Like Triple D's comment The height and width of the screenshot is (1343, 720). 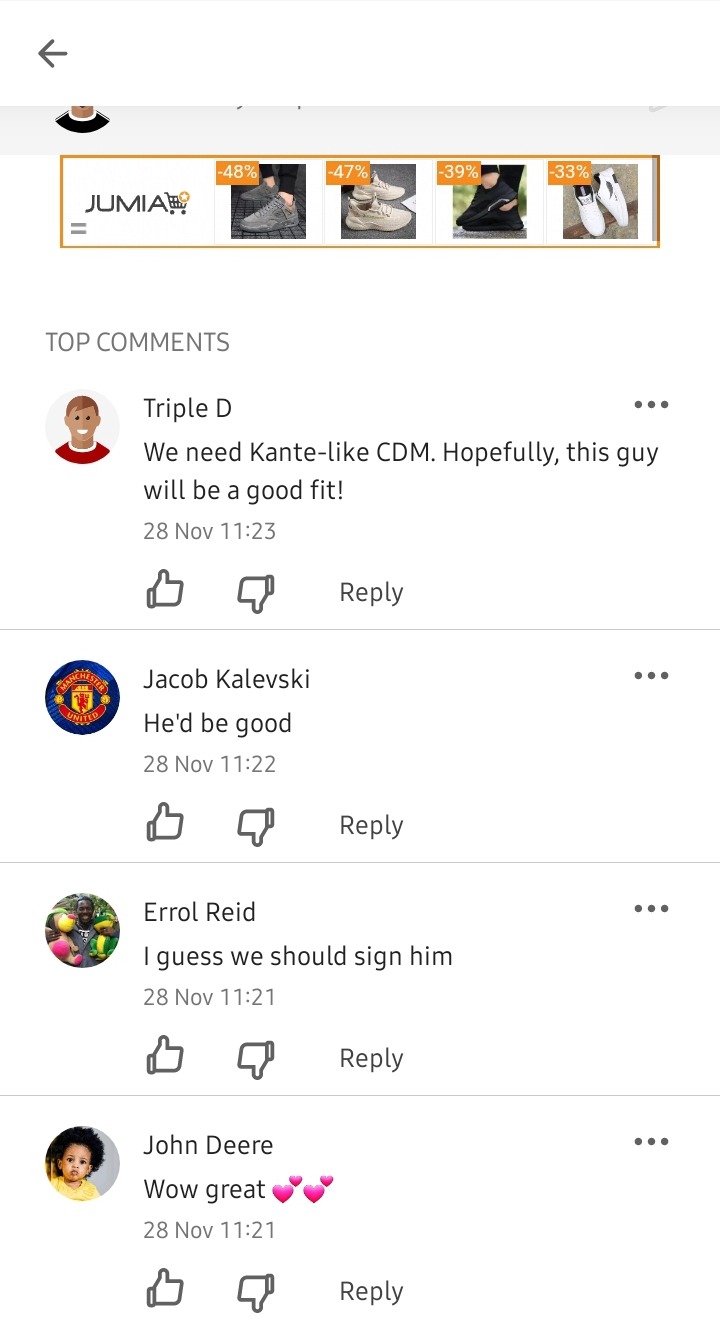coord(165,590)
